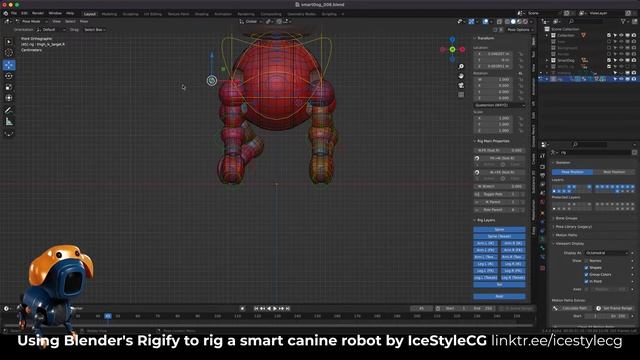
Task: Select the Select Box tool in left toolbar
Action: [9, 42]
